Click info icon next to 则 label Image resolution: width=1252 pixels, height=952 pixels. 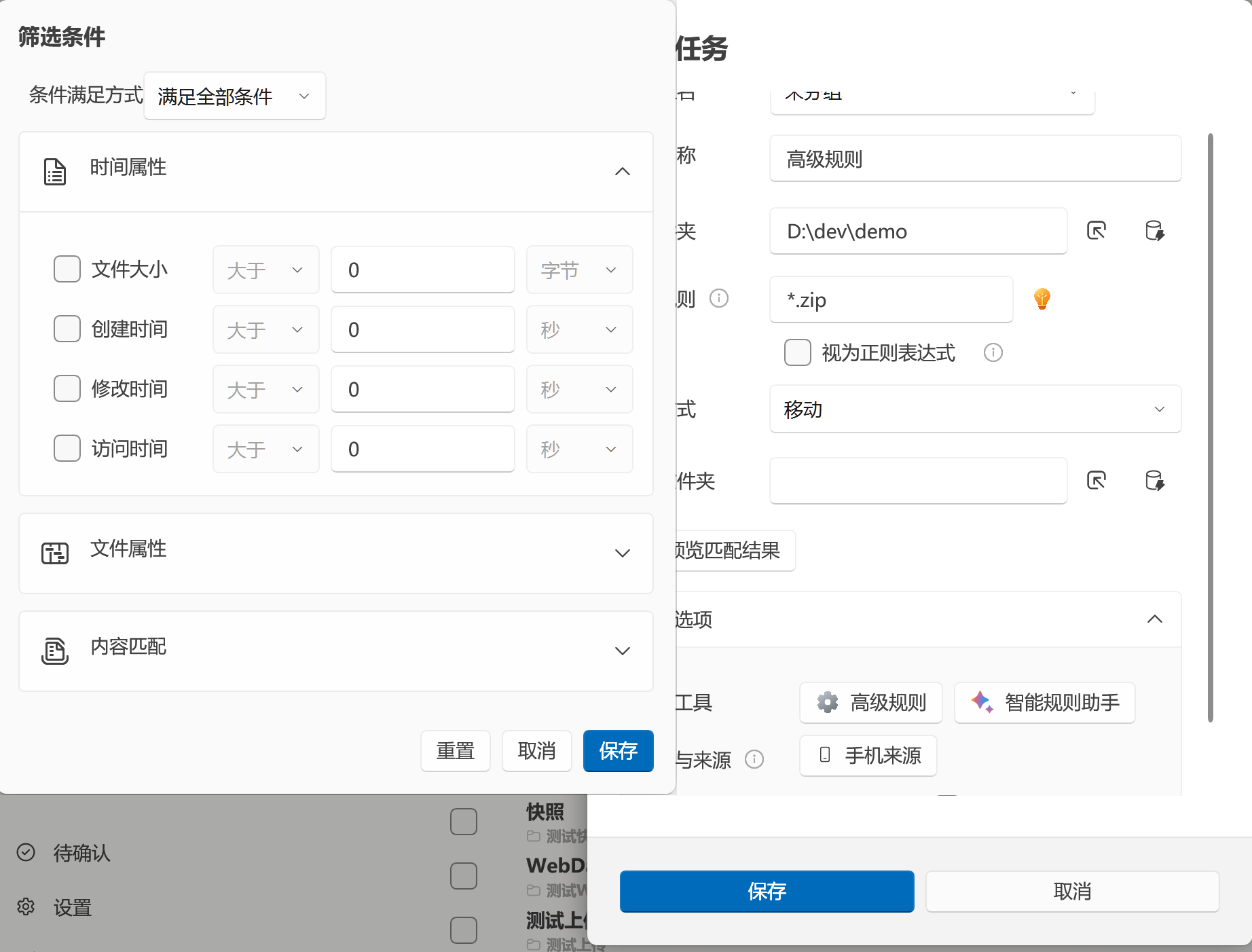pos(719,298)
